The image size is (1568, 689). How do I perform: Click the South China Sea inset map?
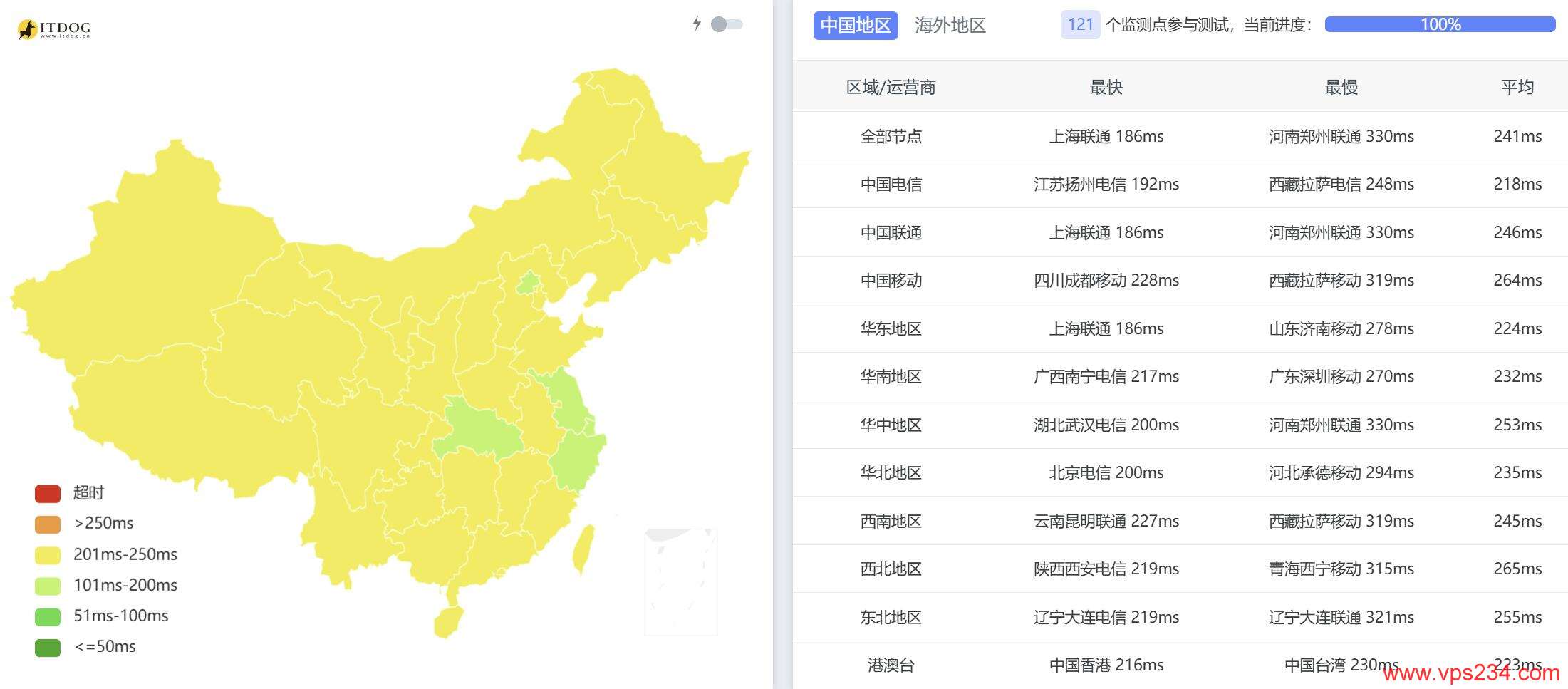(680, 581)
